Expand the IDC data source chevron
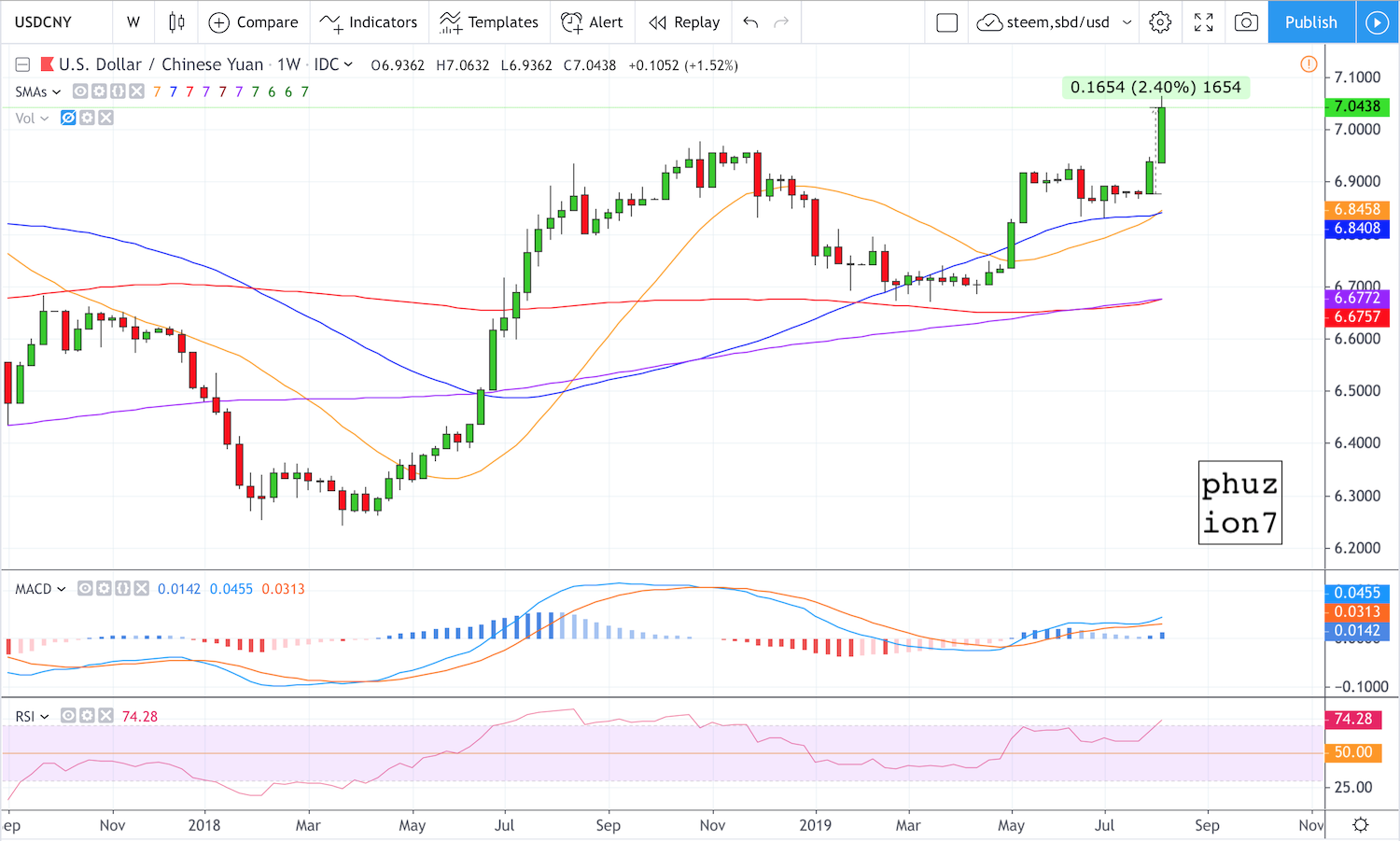Screen dimensions: 1400x841 pos(348,64)
